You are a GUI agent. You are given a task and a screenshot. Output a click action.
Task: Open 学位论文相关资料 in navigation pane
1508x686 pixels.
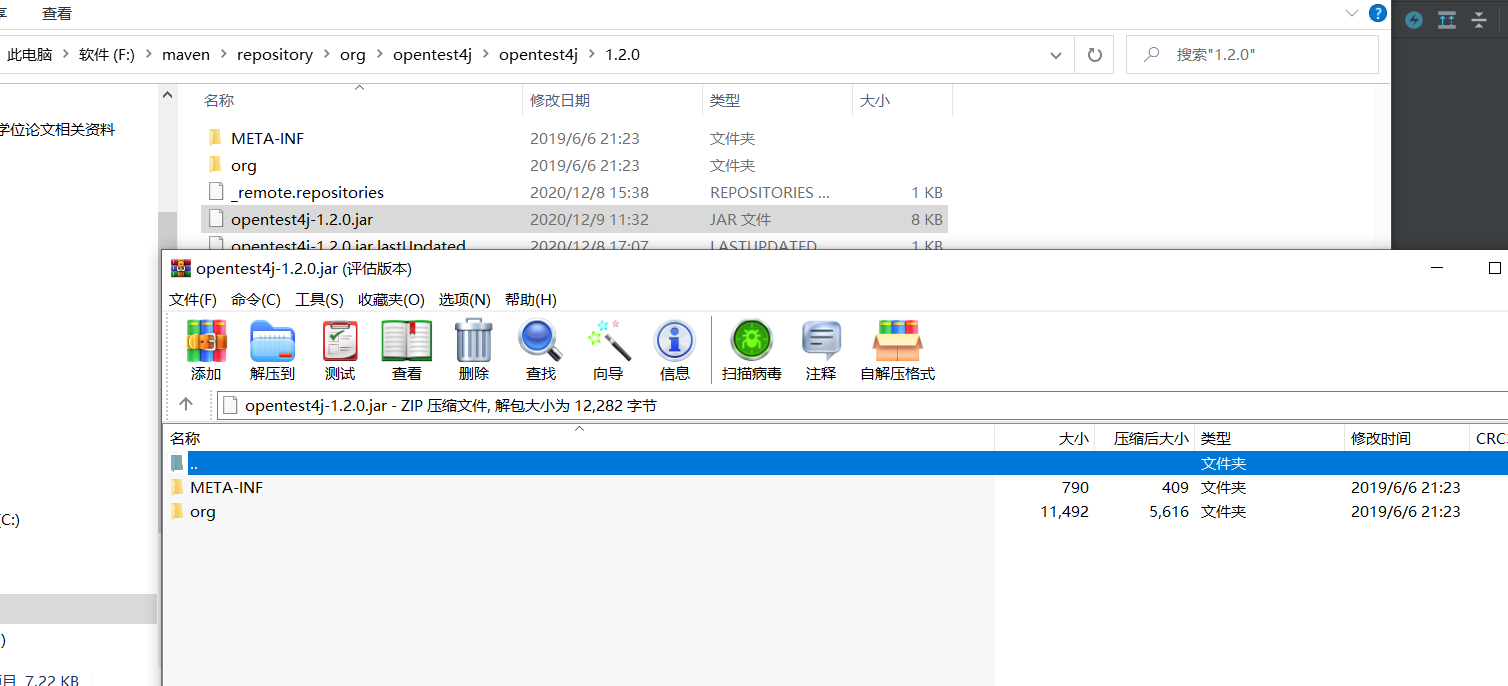pyautogui.click(x=57, y=130)
